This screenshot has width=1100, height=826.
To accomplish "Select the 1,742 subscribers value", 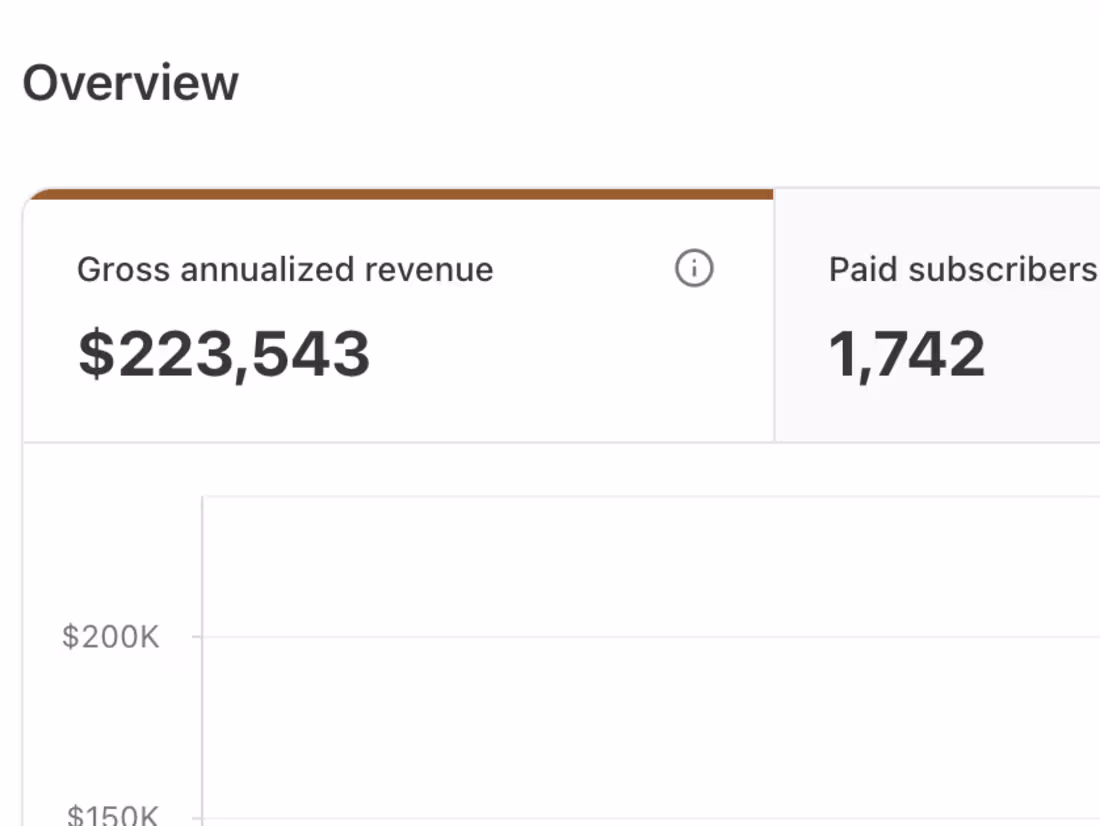I will [x=906, y=355].
